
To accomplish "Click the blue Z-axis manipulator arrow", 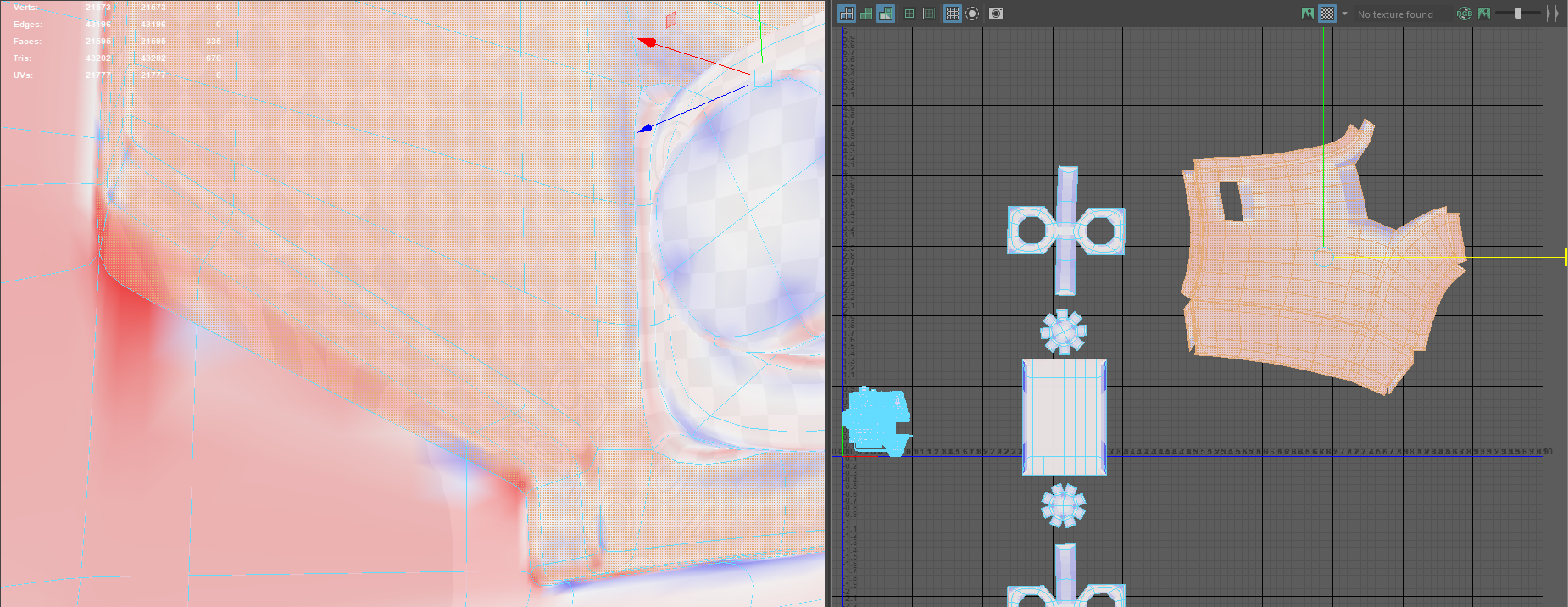I will tap(645, 129).
